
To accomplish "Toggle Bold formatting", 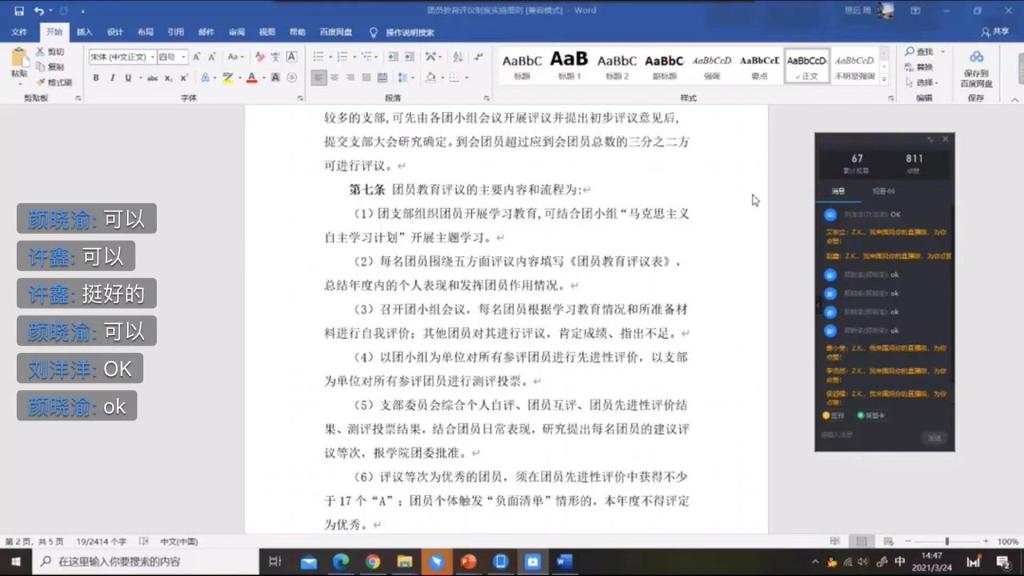I will (96, 78).
